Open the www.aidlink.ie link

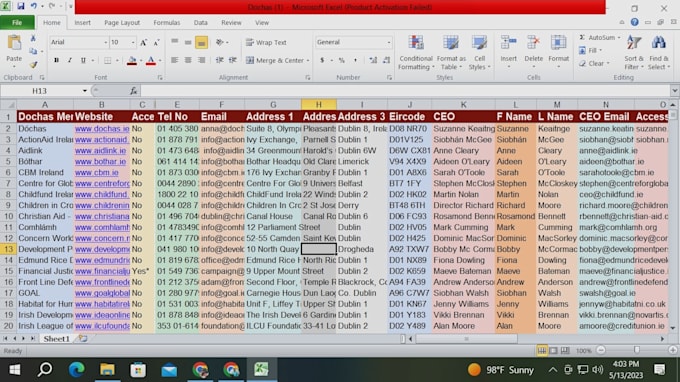click(101, 150)
